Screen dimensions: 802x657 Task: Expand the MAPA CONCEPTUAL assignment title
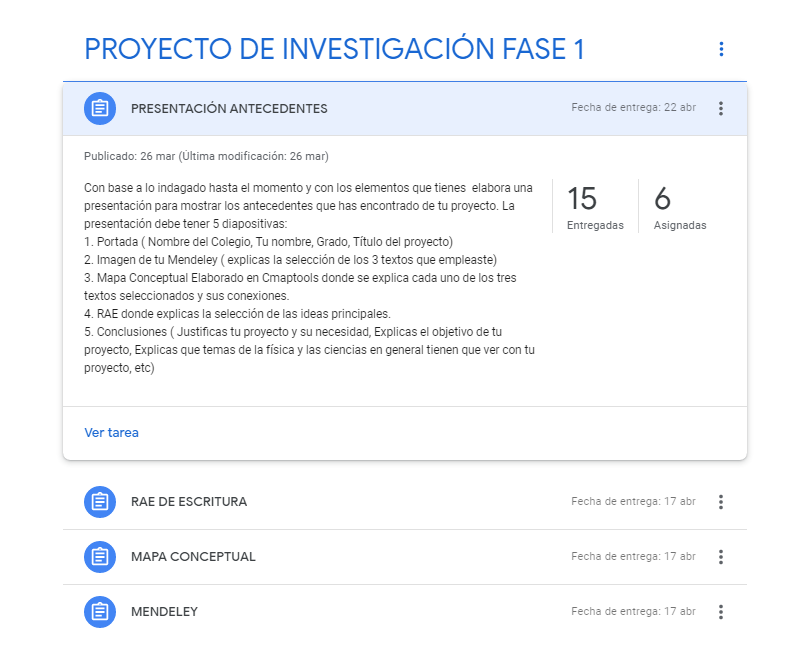coord(193,557)
